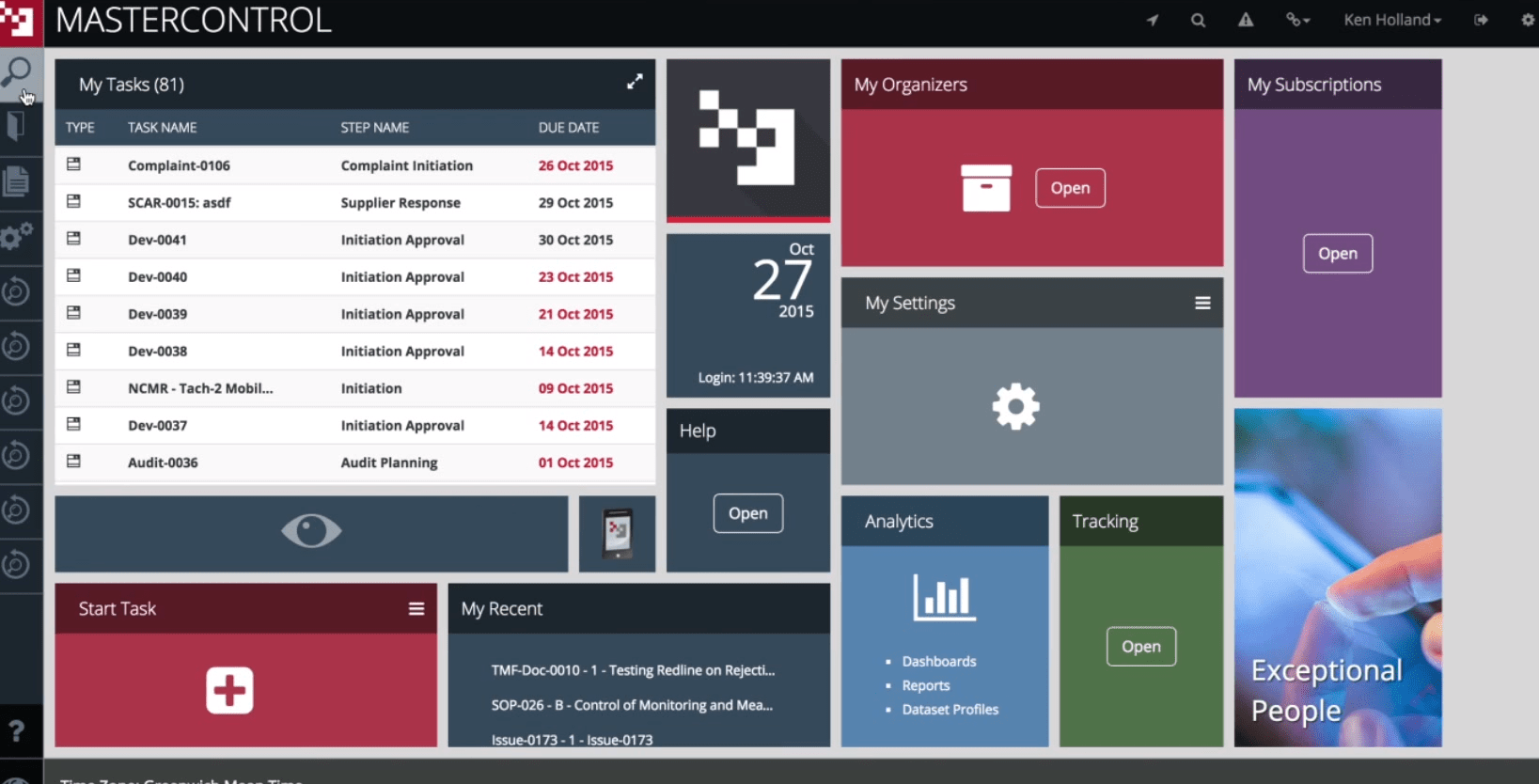The image size is (1539, 784).
Task: Click the MasterControl logo tile
Action: (748, 139)
